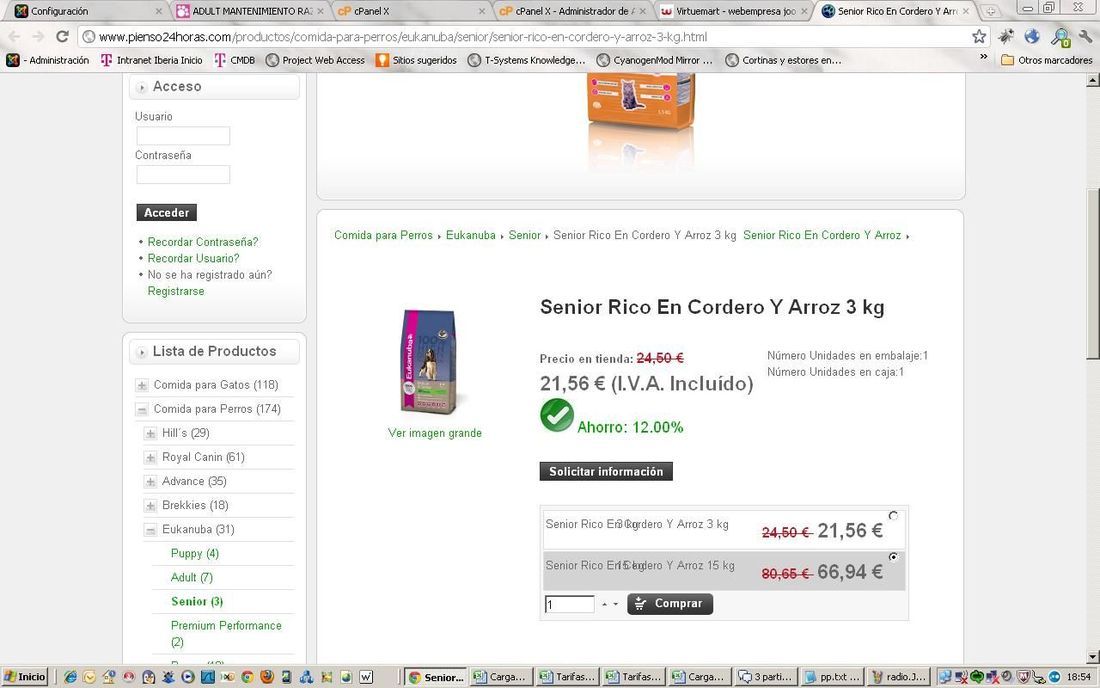Collapse the Eukanuba subcategory
The width and height of the screenshot is (1100, 688).
pos(150,530)
